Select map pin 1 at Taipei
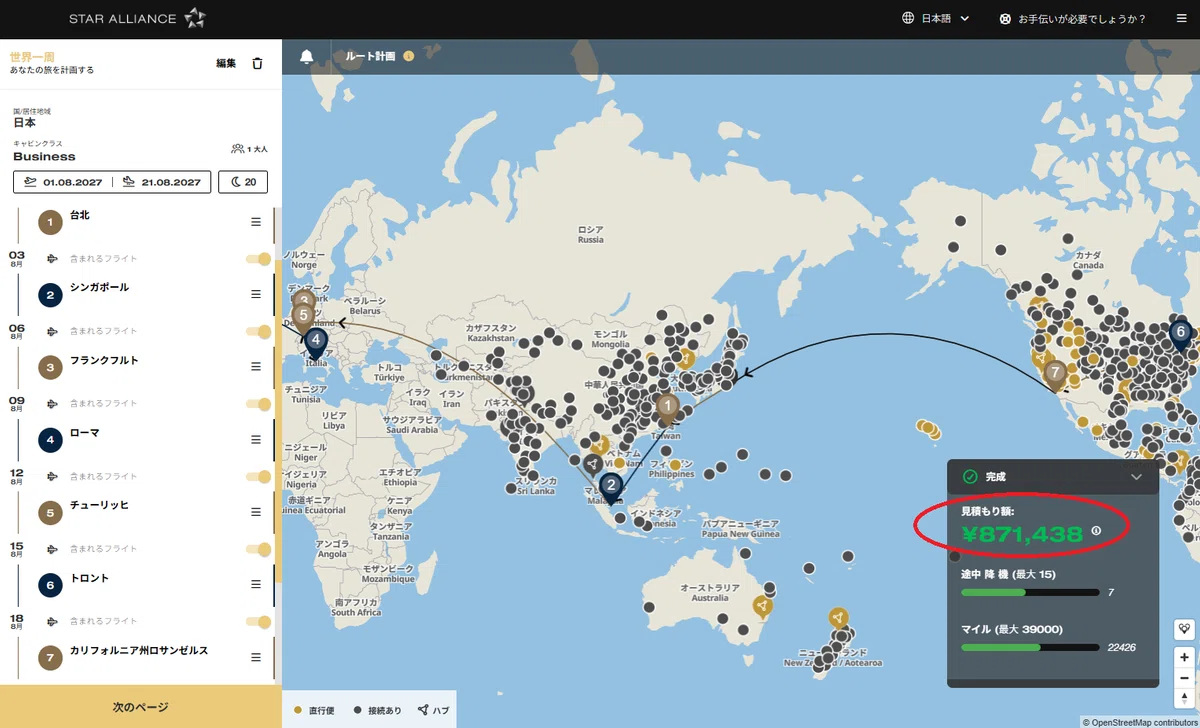The height and width of the screenshot is (728, 1200). click(667, 407)
